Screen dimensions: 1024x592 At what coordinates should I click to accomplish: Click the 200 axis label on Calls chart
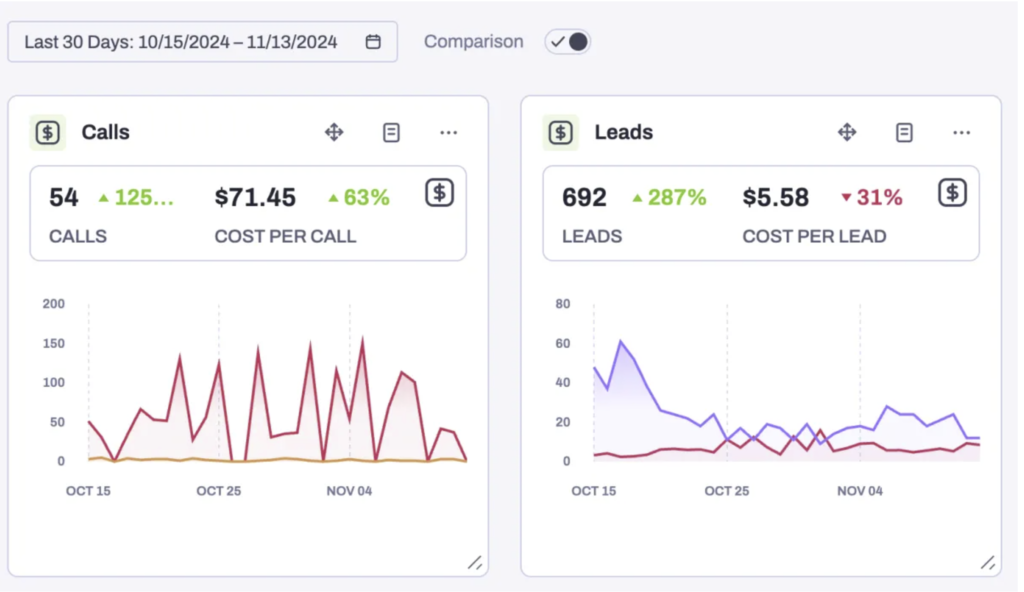(54, 304)
